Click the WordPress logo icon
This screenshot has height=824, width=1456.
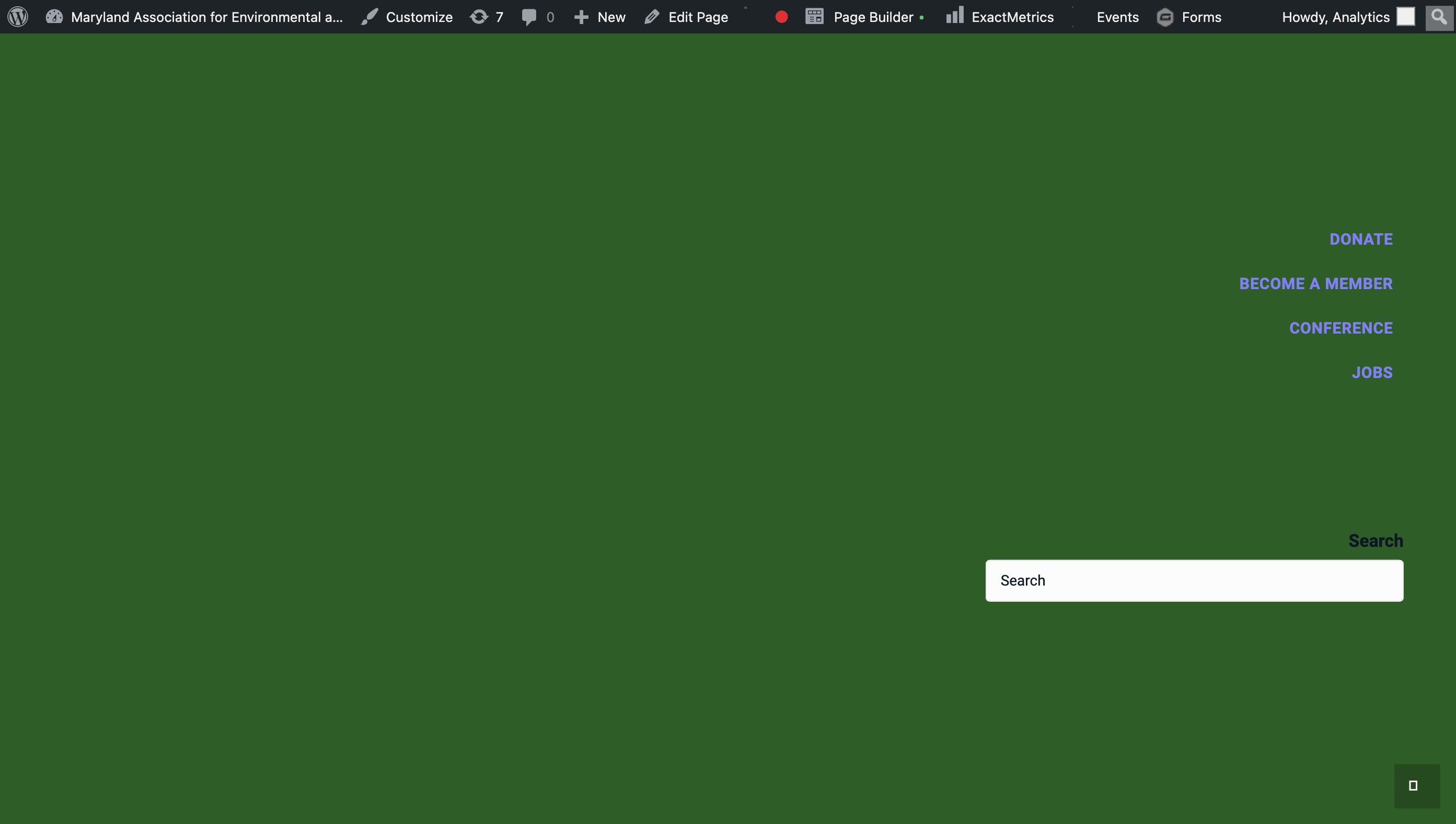click(x=18, y=16)
